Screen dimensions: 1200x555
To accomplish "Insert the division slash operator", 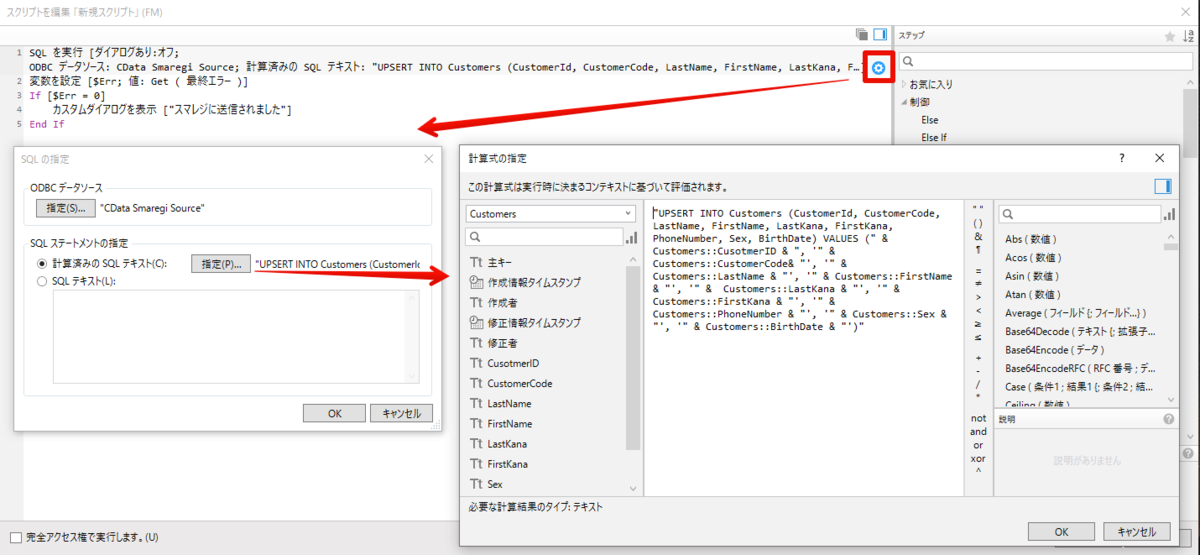I will tap(978, 383).
